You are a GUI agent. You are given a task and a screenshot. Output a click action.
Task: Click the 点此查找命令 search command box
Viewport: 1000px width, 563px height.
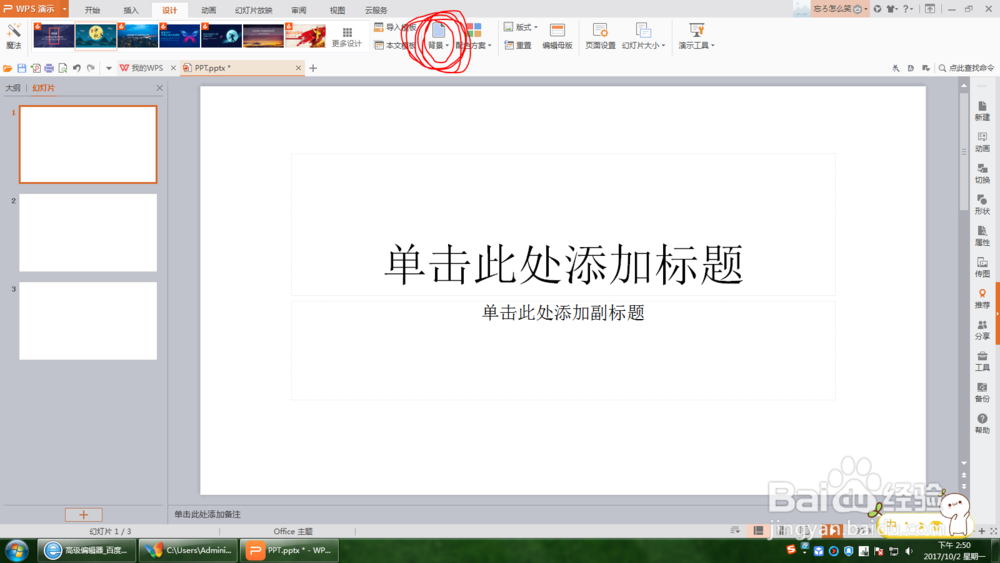click(966, 68)
